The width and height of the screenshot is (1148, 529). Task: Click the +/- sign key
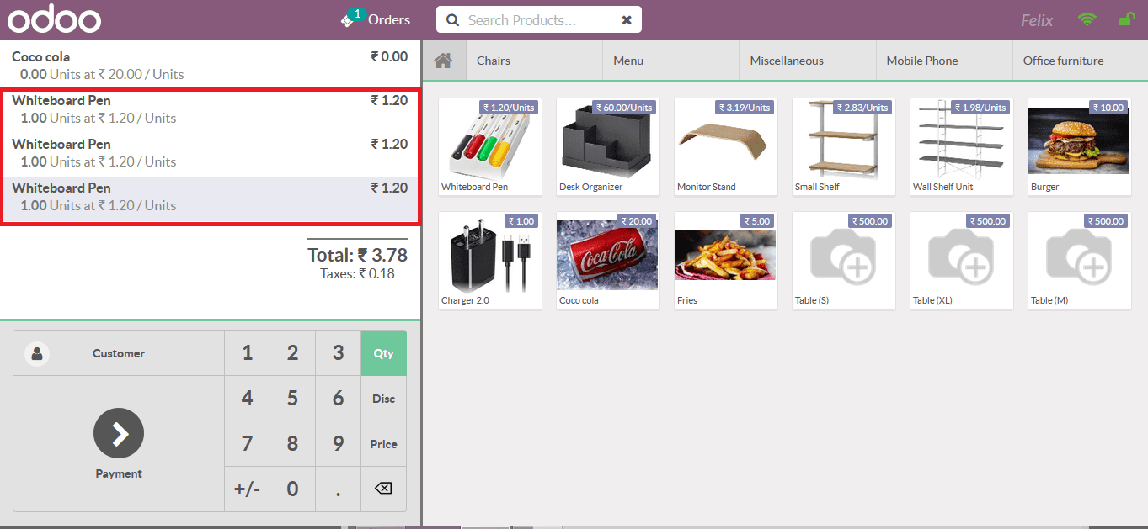(x=247, y=489)
